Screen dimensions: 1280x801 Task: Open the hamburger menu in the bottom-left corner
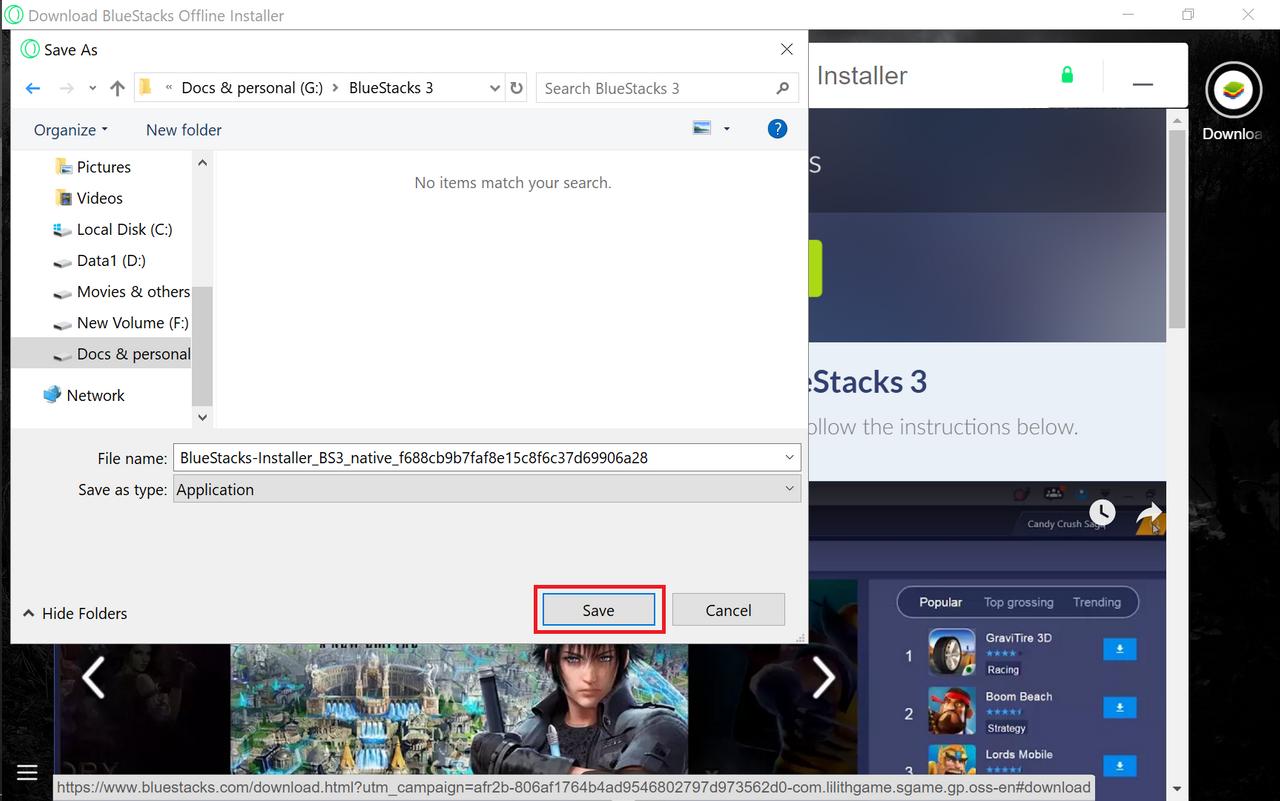tap(27, 771)
